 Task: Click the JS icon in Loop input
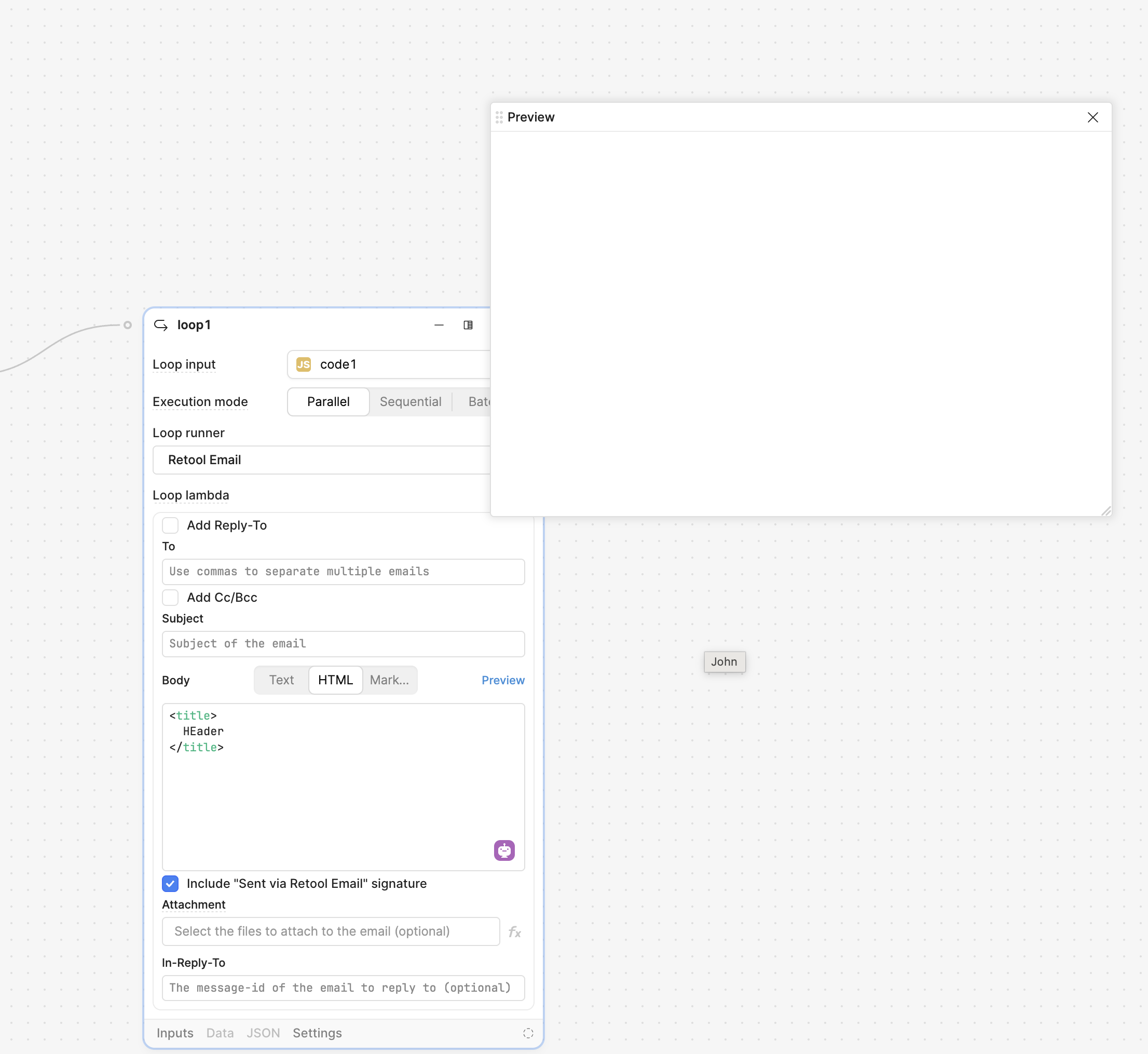tap(304, 364)
